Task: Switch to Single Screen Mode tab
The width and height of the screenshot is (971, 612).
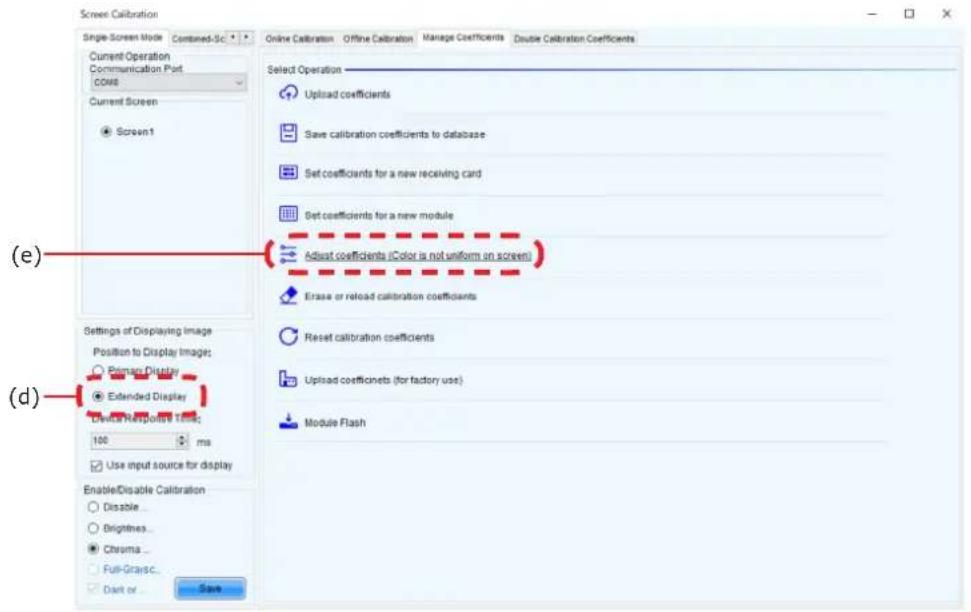Action: 123,38
